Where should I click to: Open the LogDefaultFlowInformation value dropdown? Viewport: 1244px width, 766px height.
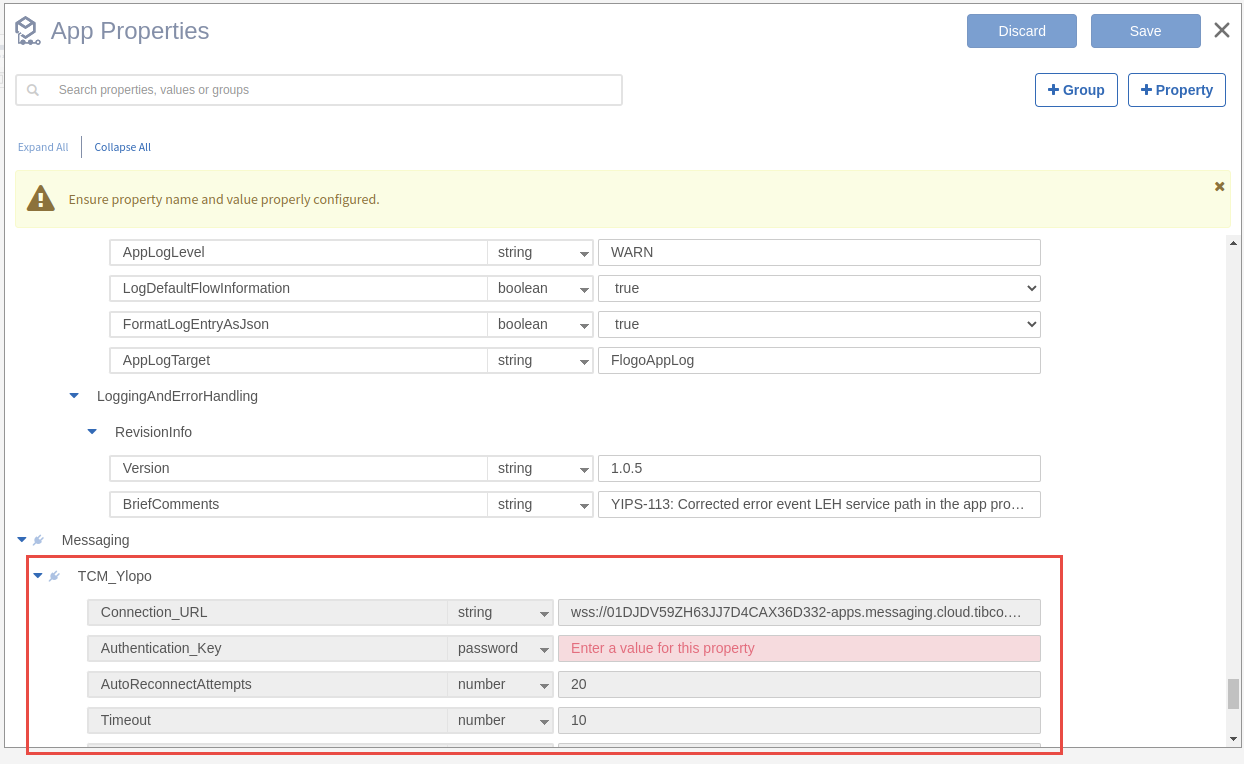pyautogui.click(x=819, y=288)
